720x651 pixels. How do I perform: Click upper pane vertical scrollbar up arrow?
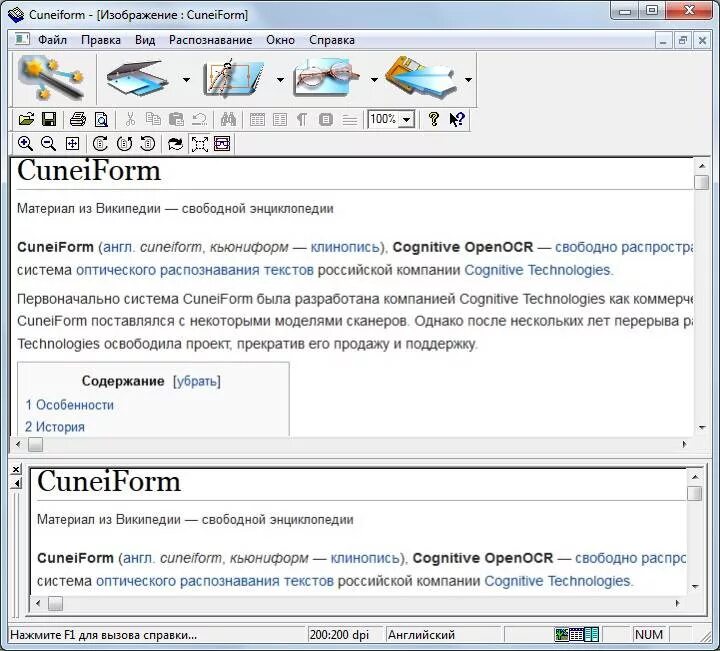pos(702,165)
